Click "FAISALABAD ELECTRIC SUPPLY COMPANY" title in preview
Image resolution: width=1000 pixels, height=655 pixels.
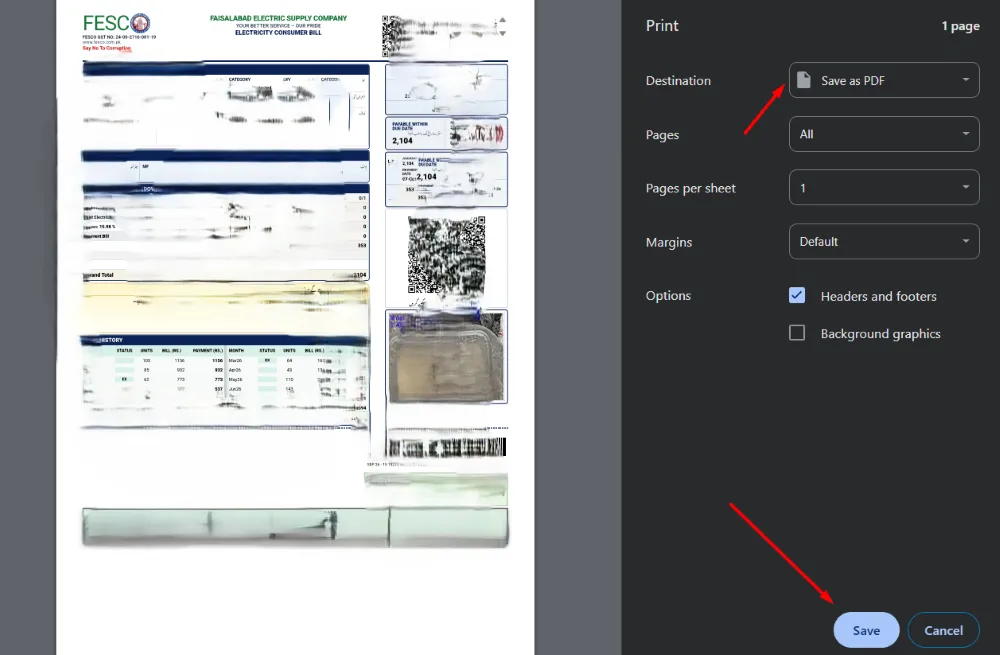279,18
